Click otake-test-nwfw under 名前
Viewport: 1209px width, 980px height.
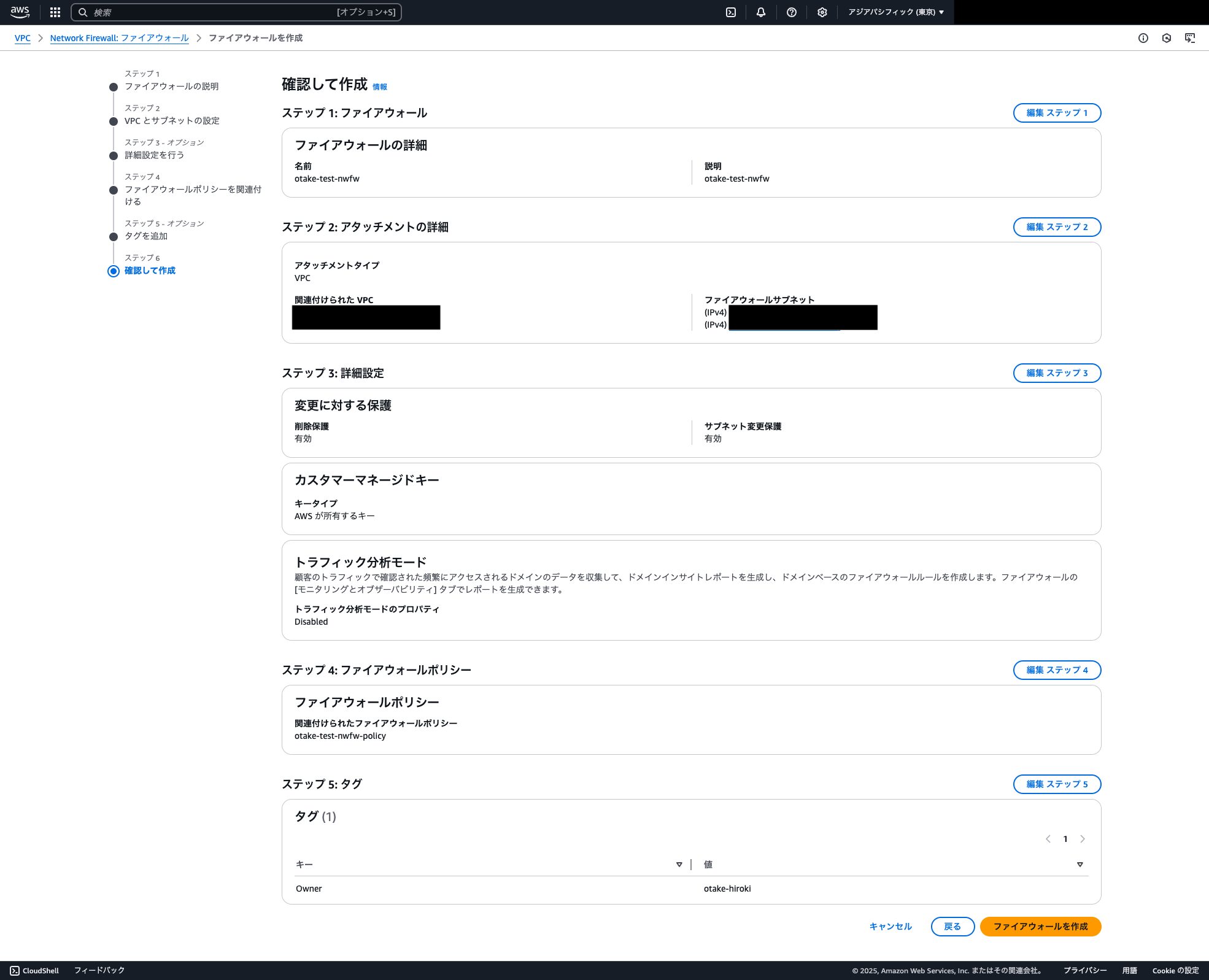327,179
